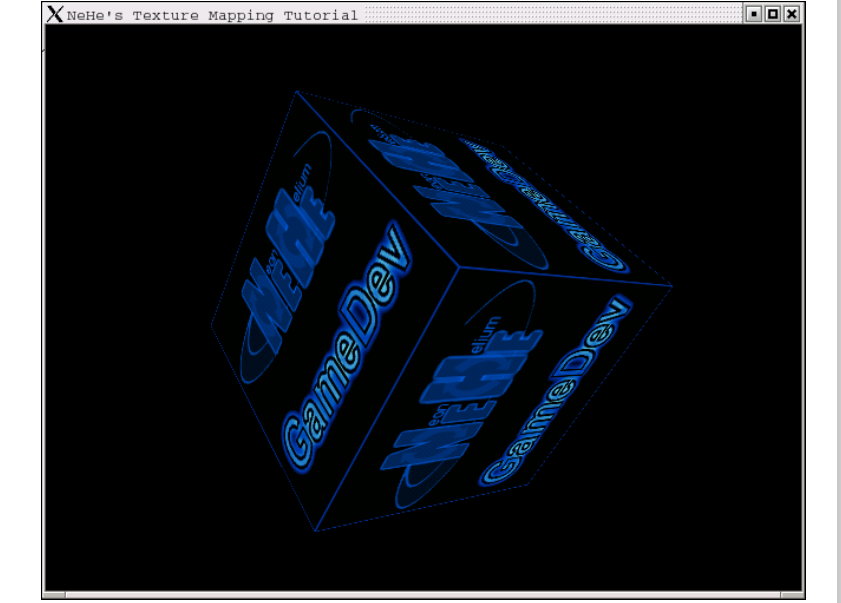
Task: Maximize the texture mapping tutorial window
Action: pos(773,14)
